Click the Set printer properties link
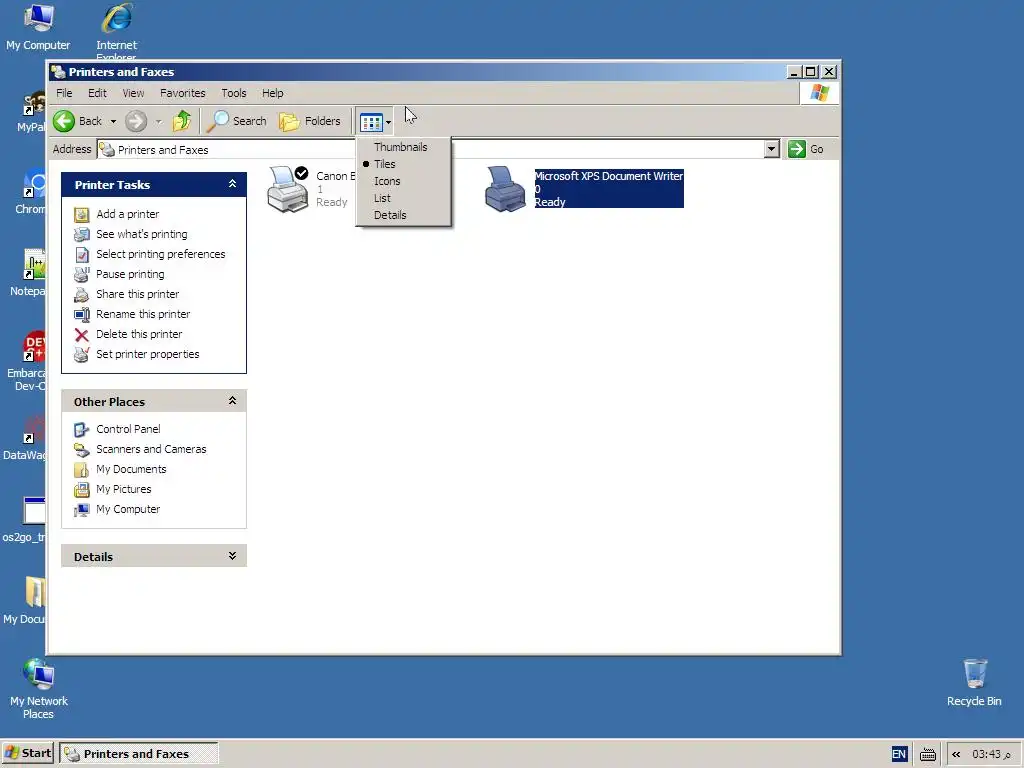The width and height of the screenshot is (1024, 768). 148,355
